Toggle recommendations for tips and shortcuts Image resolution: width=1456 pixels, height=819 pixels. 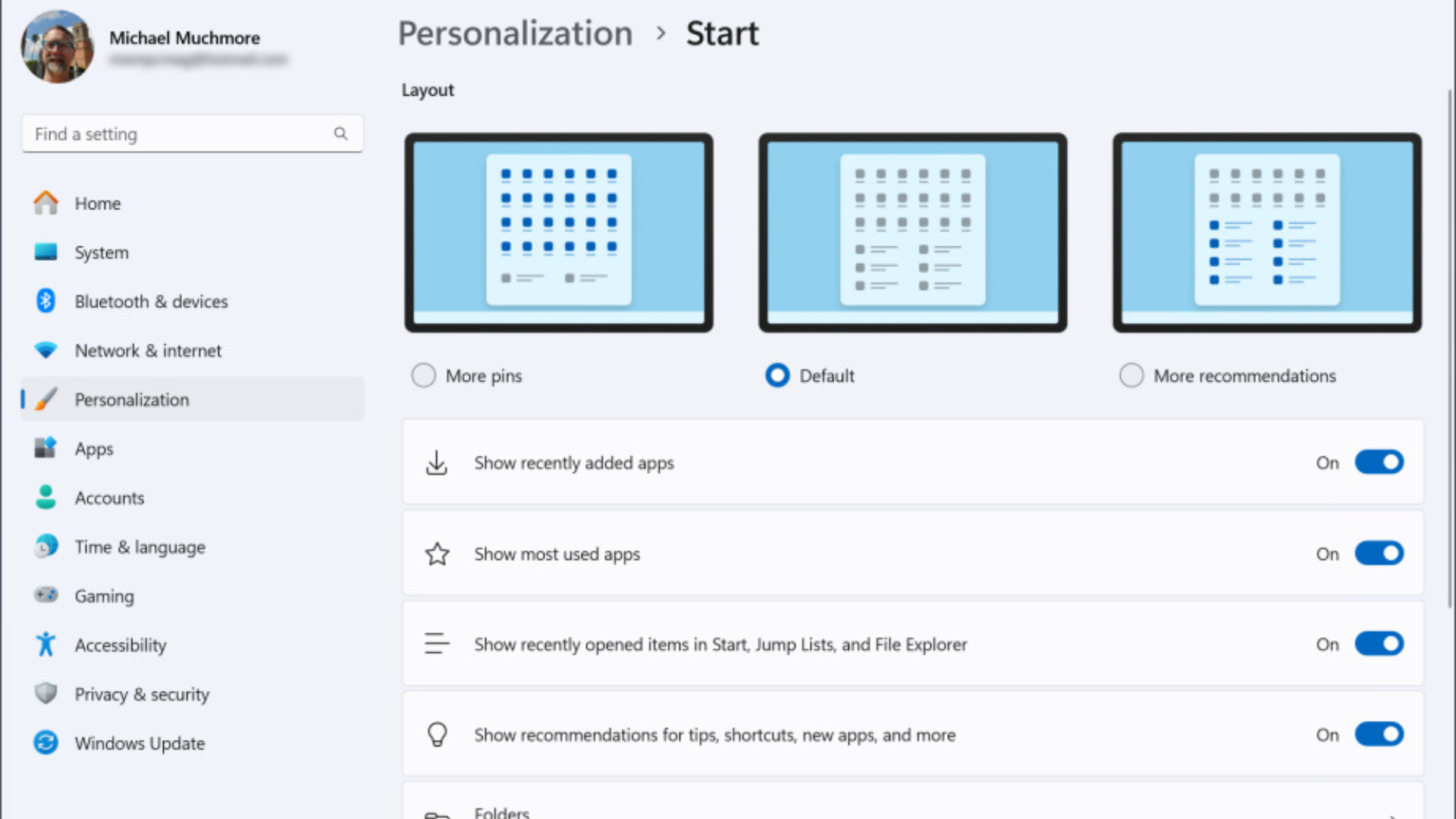(1379, 735)
